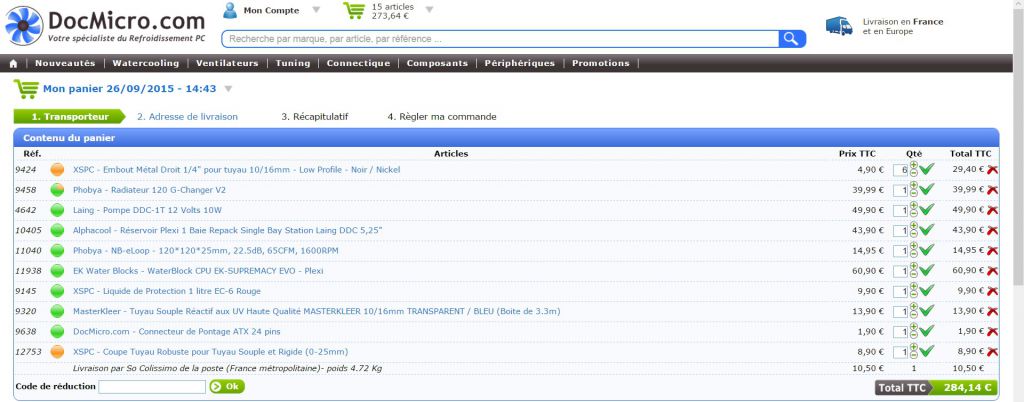Open MasterKleer Tuyau Souple product link
Viewport: 1024px width, 402px height.
[316, 311]
